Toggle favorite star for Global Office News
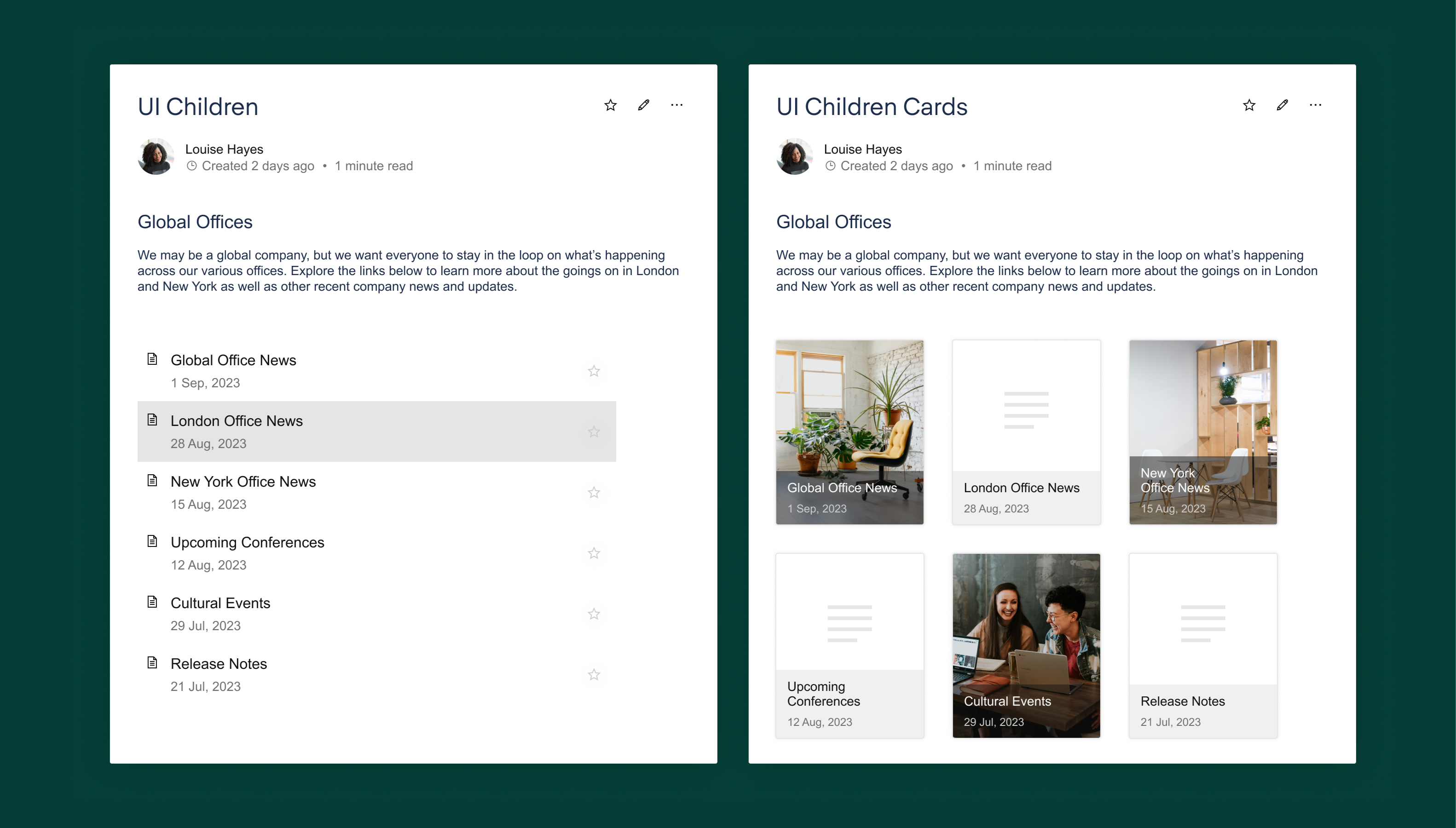1456x828 pixels. point(594,371)
